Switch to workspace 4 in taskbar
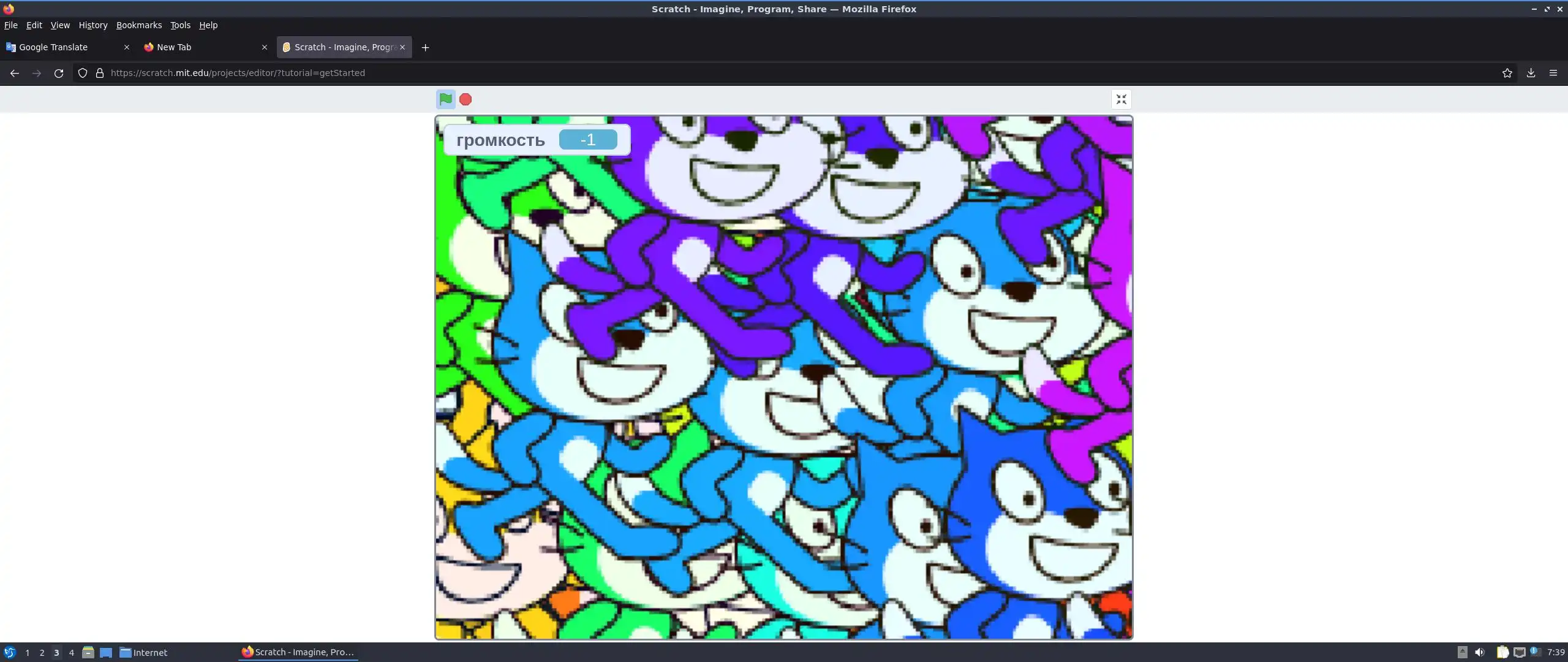 [x=72, y=652]
